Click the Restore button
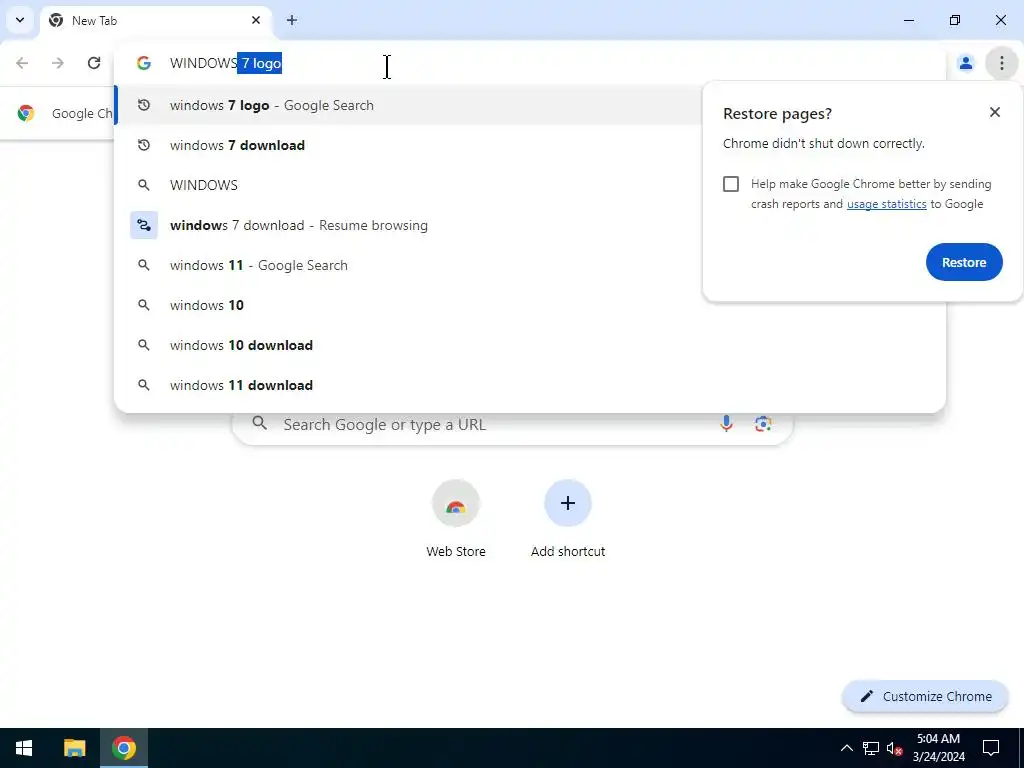The height and width of the screenshot is (768, 1024). coord(964,262)
